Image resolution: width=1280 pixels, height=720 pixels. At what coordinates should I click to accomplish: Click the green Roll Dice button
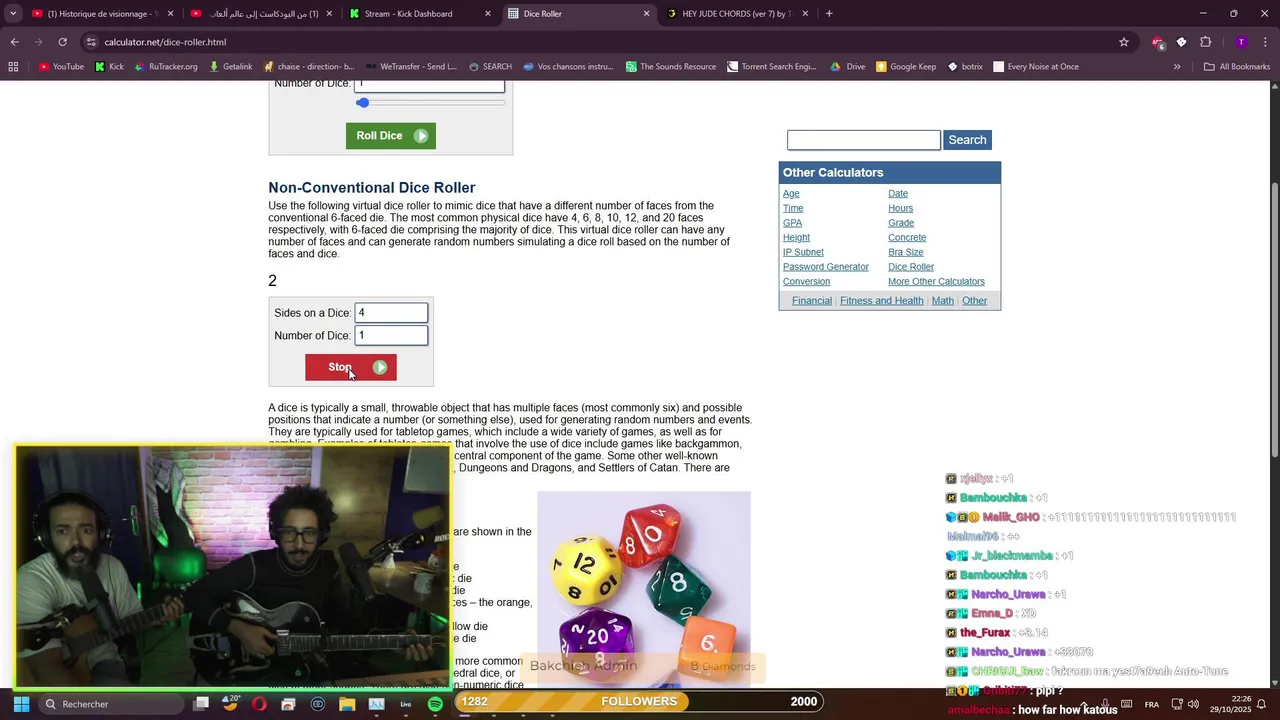pos(391,136)
